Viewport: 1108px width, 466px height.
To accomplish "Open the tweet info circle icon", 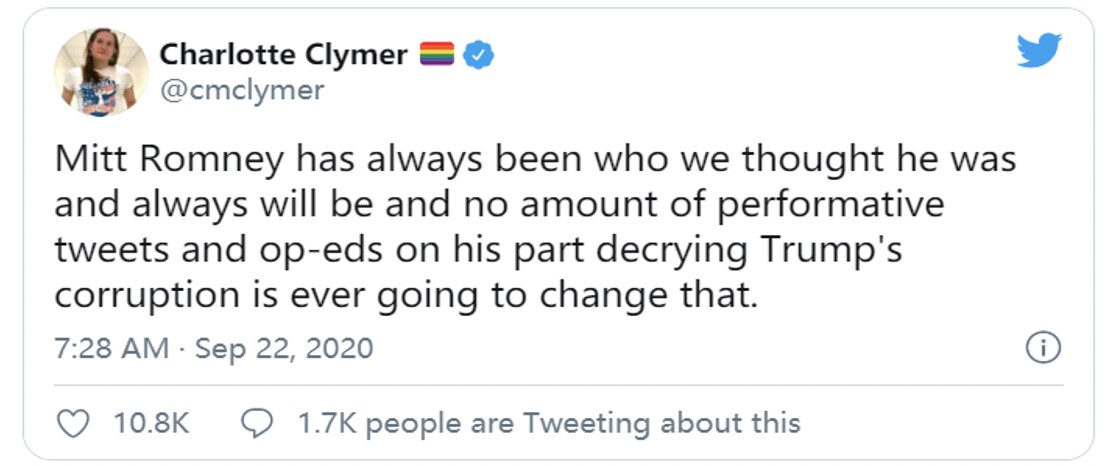I will [1043, 347].
